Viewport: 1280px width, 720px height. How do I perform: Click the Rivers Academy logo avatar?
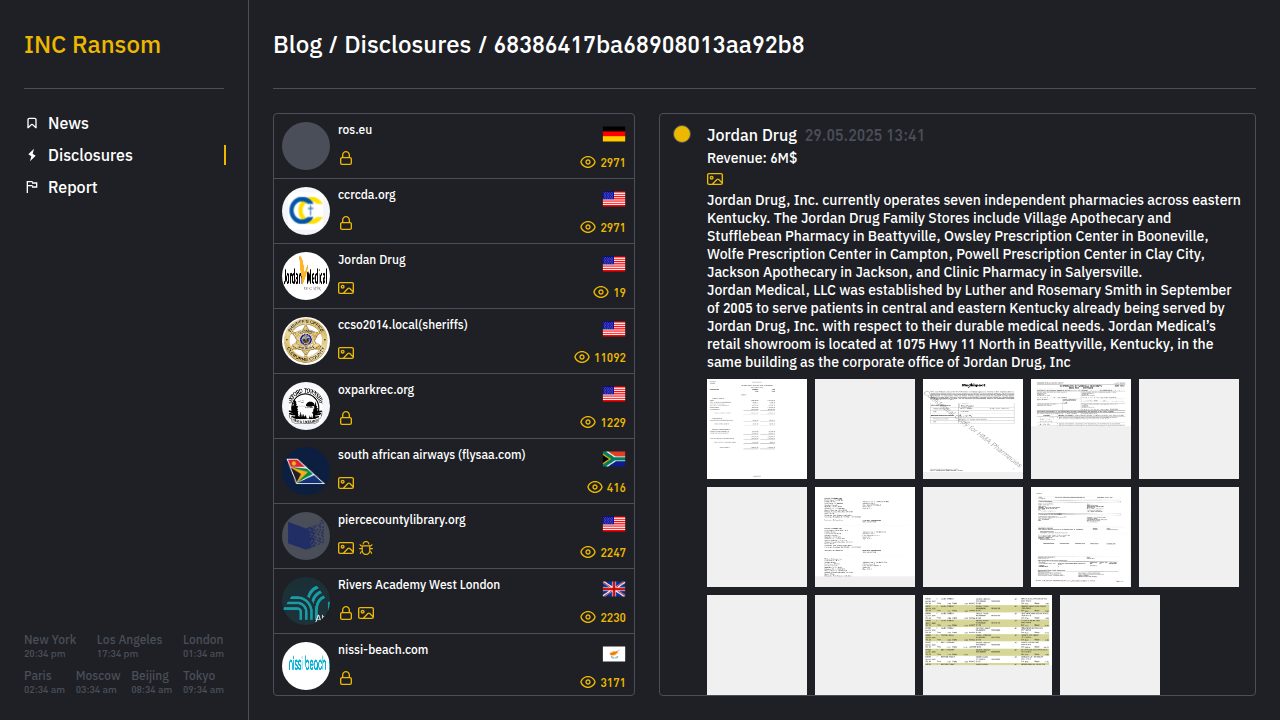click(x=306, y=601)
